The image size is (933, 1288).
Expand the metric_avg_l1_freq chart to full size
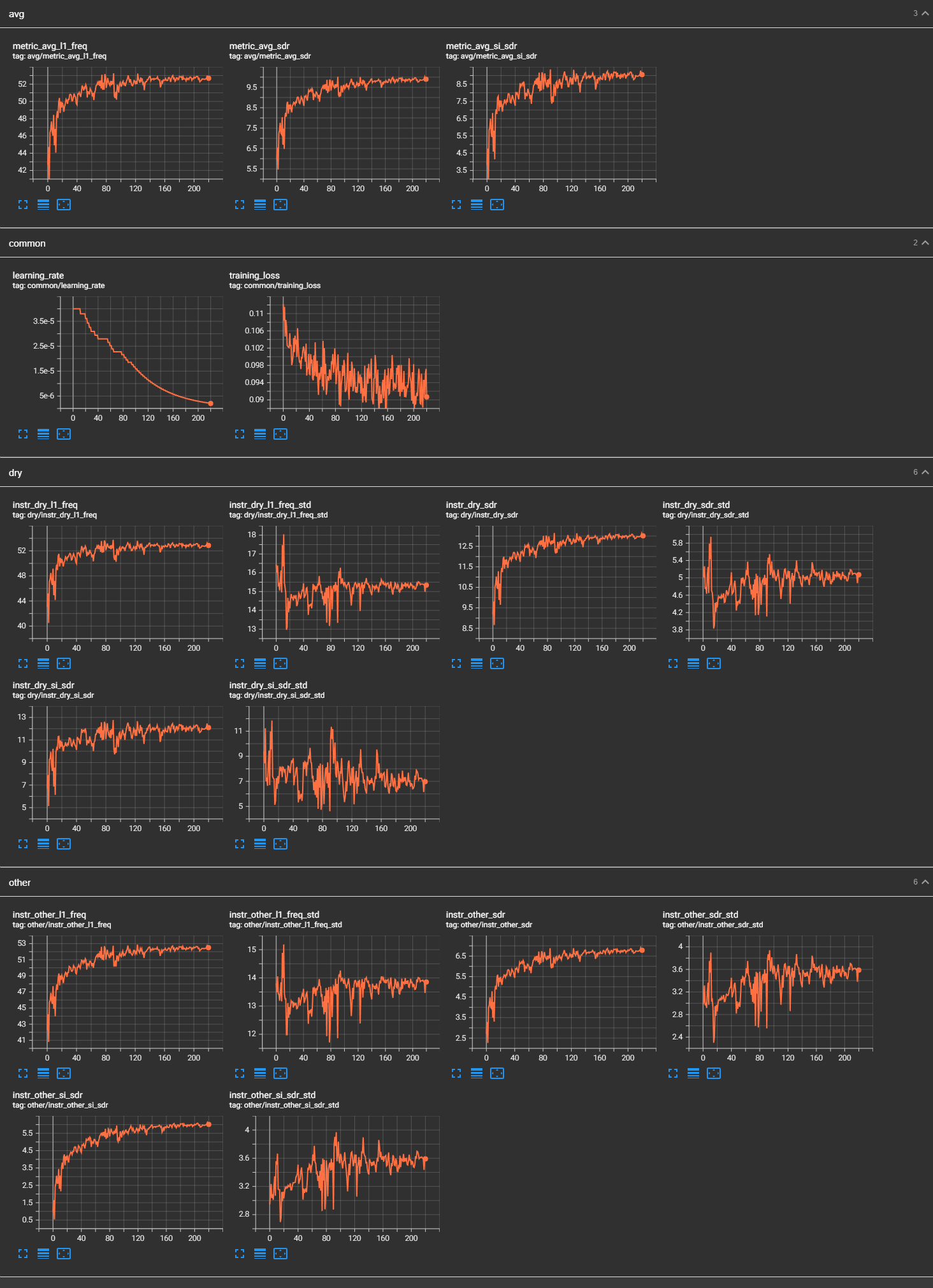pos(23,205)
